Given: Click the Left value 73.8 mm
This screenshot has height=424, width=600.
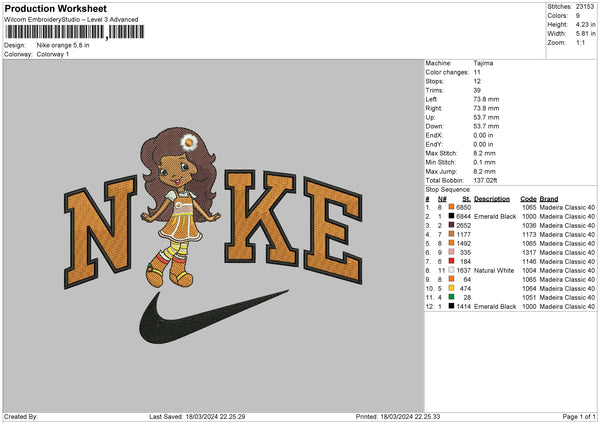Looking at the screenshot, I should click(x=486, y=99).
